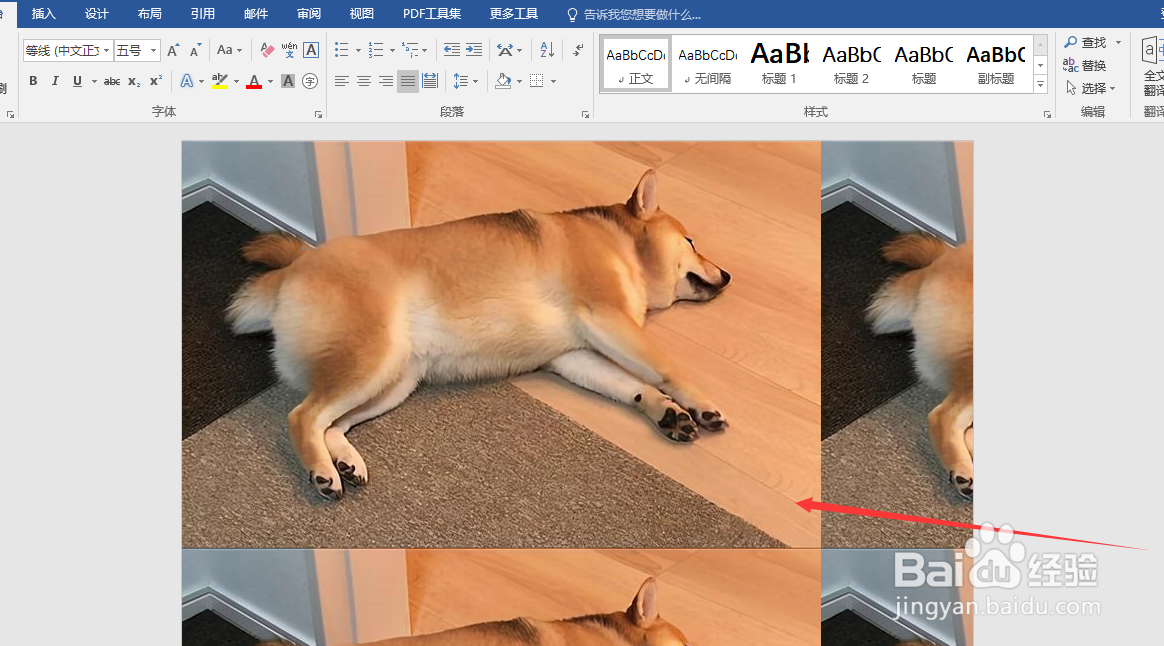
Task: Click the 替换 (Replace) button
Action: coord(1085,65)
